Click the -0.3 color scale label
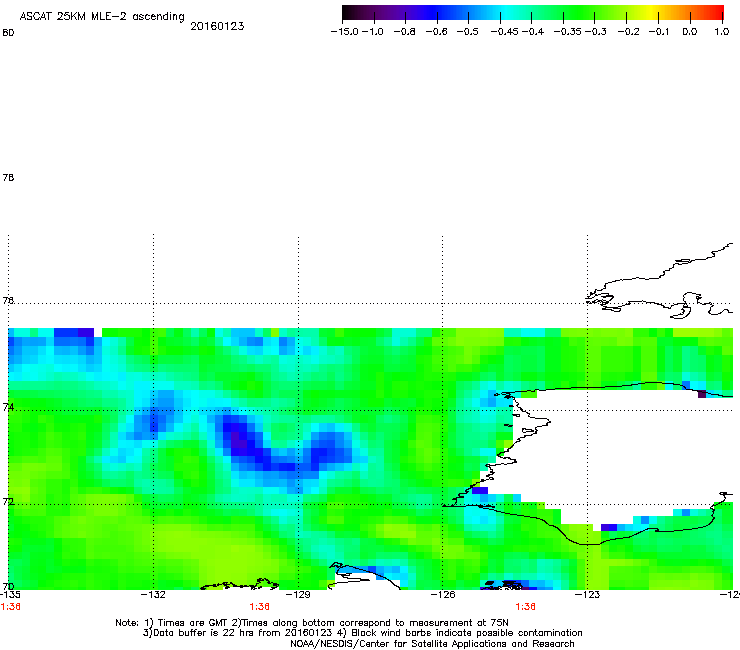The height and width of the screenshot is (650, 740). coord(596,32)
